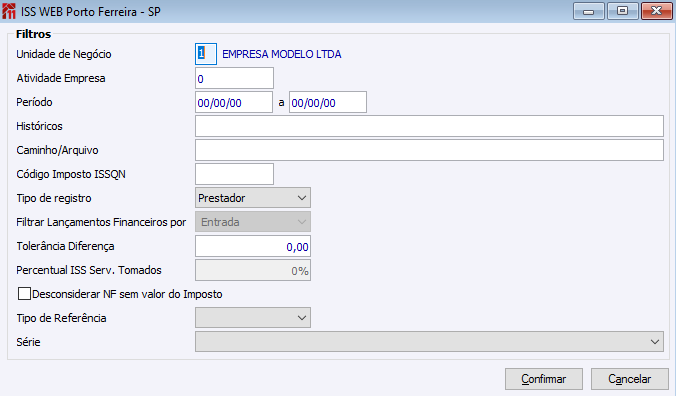Confirm the filters with the Confirmar button
Screen dimensions: 676x396
[x=544, y=379]
